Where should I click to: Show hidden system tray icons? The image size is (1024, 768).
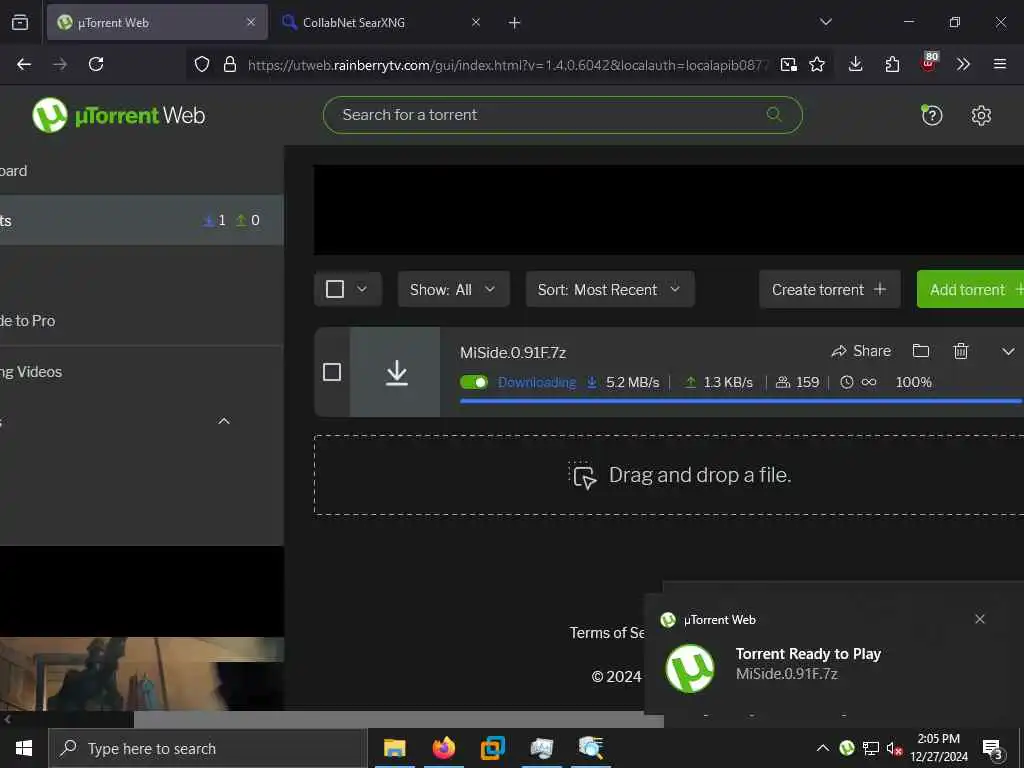[x=823, y=748]
